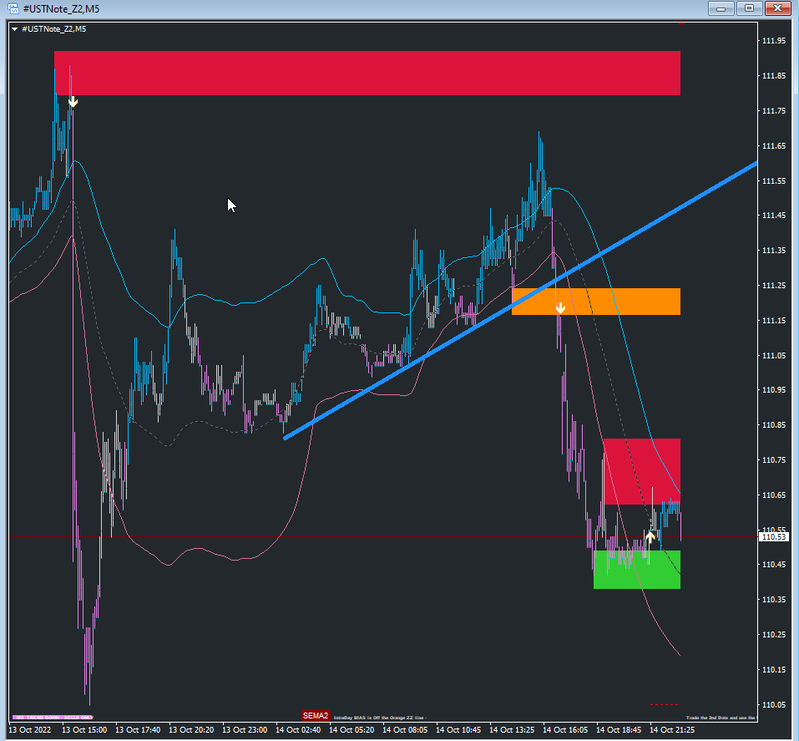
Task: Click the 111.95 price scale label
Action: click(774, 41)
